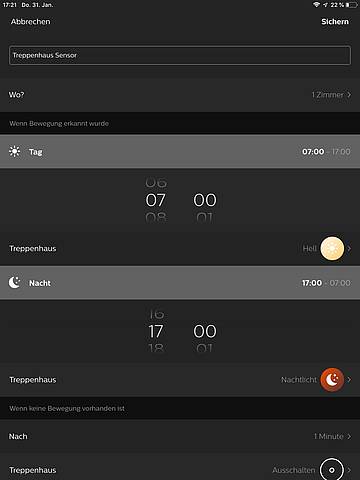This screenshot has height=480, width=360.
Task: Collapse the Nacht time range row
Action: tap(180, 283)
